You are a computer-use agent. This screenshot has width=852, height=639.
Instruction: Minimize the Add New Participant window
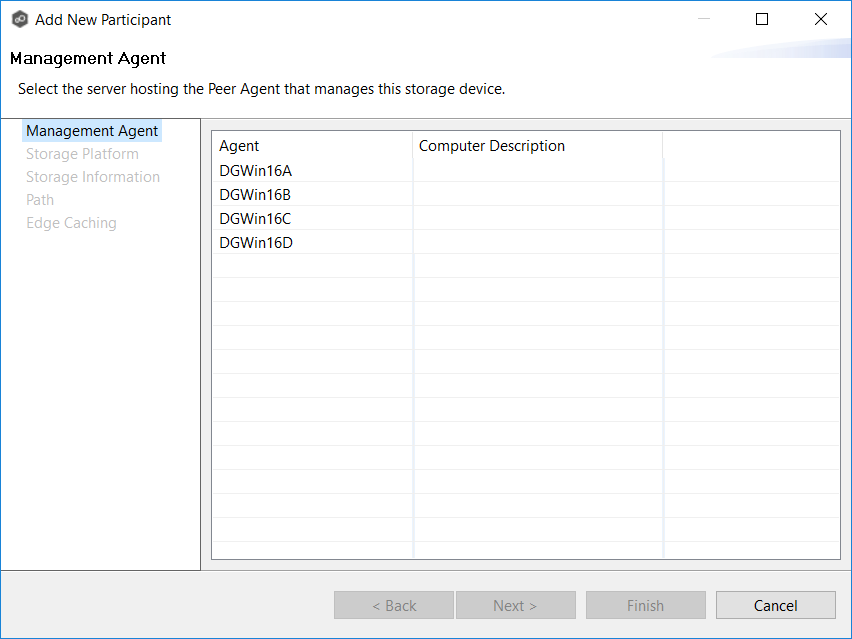tap(703, 19)
